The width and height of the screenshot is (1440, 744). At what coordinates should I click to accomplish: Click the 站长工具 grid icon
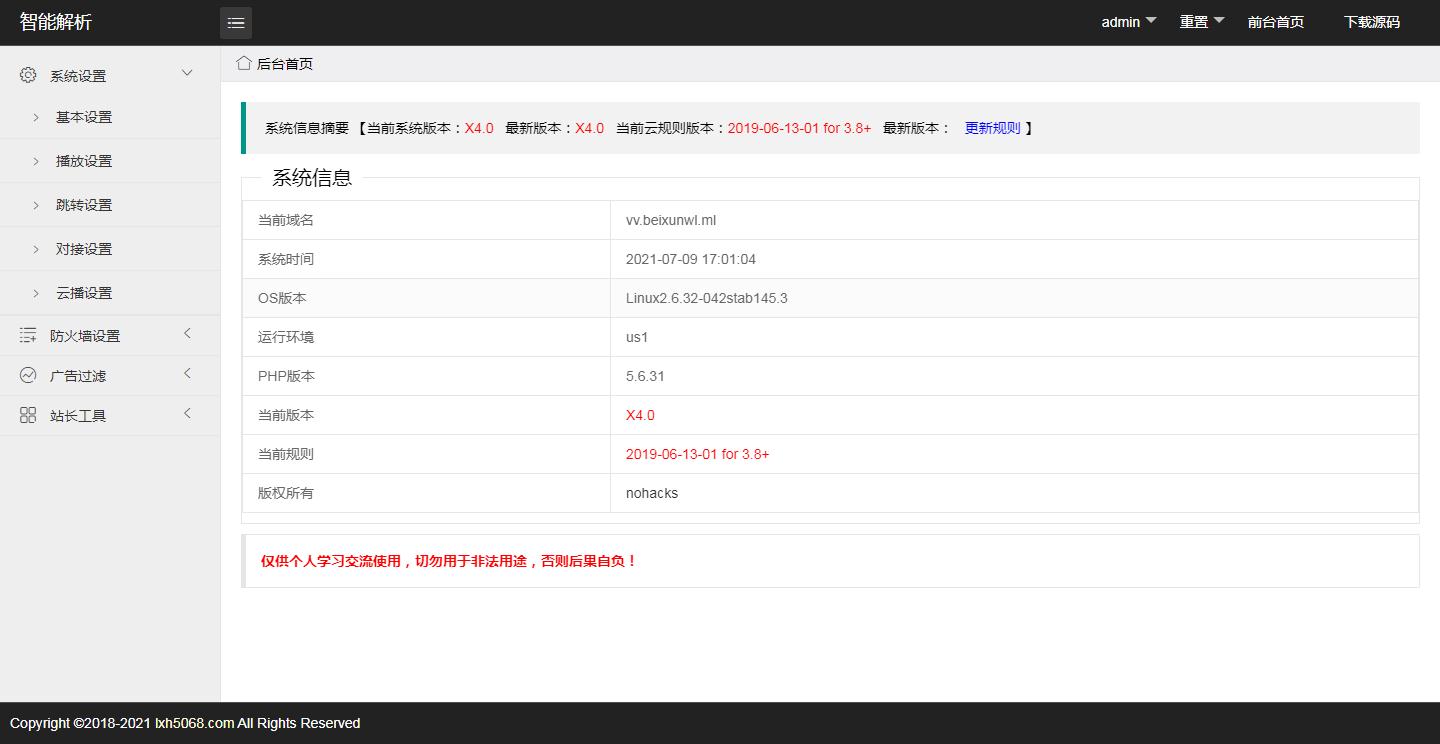(x=27, y=414)
